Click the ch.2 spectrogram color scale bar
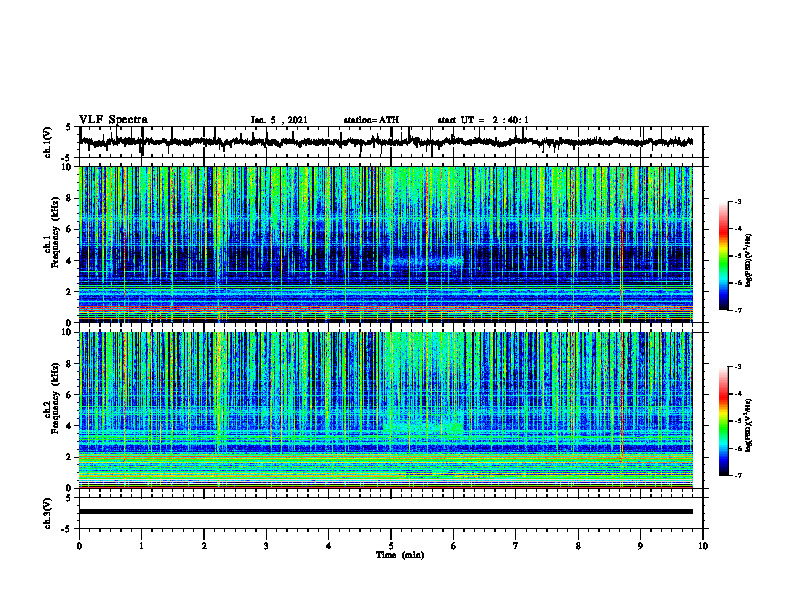 click(x=724, y=421)
